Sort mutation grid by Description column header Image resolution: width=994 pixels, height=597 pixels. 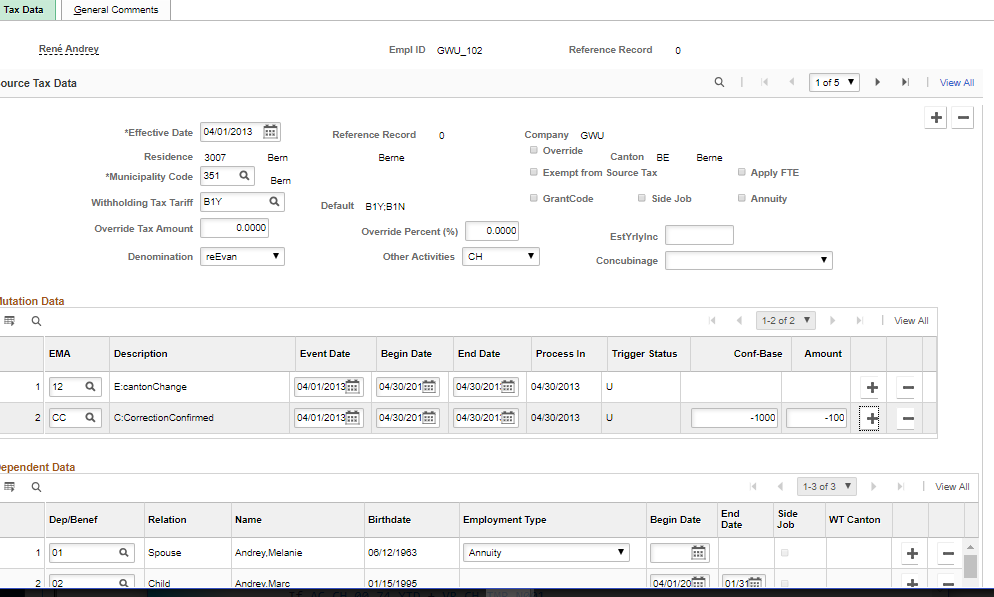[141, 354]
